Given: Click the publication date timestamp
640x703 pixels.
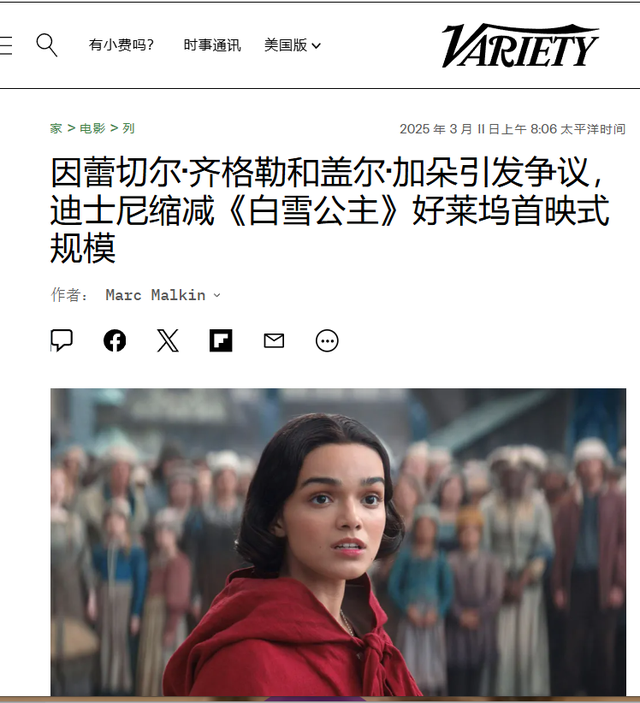Looking at the screenshot, I should [513, 129].
